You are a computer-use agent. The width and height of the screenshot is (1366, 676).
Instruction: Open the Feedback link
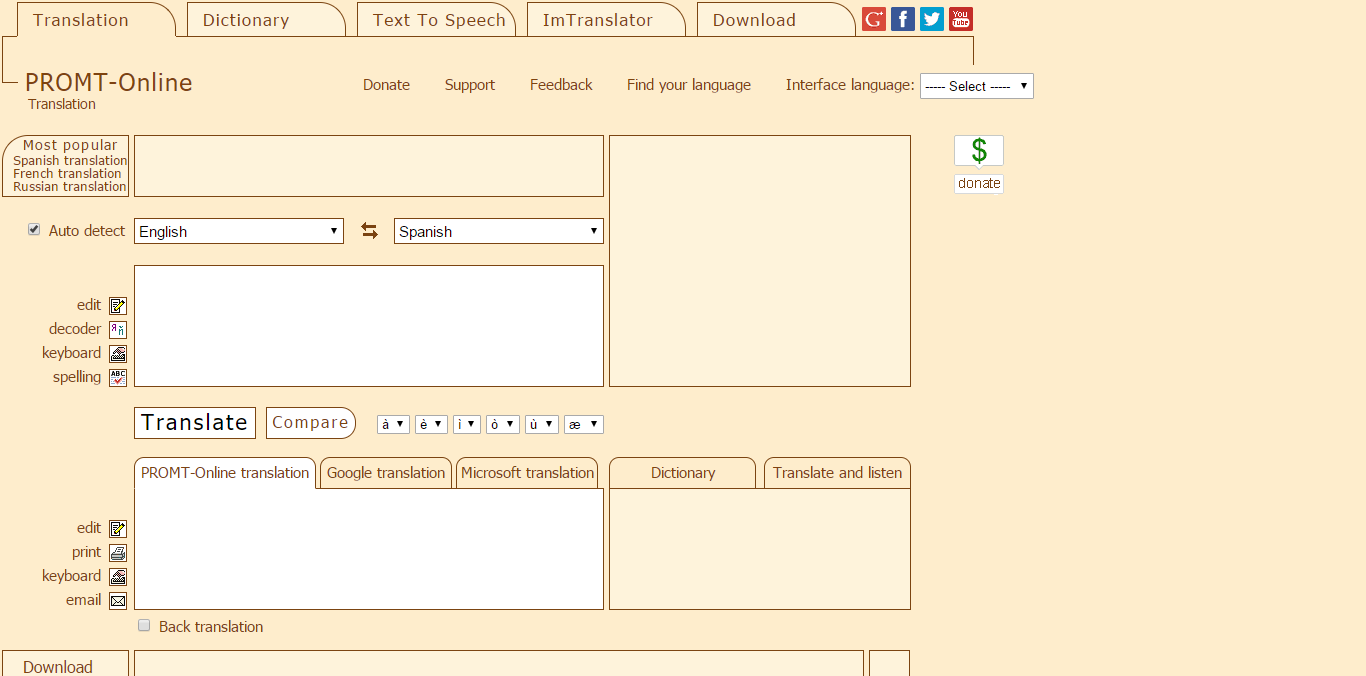click(561, 85)
